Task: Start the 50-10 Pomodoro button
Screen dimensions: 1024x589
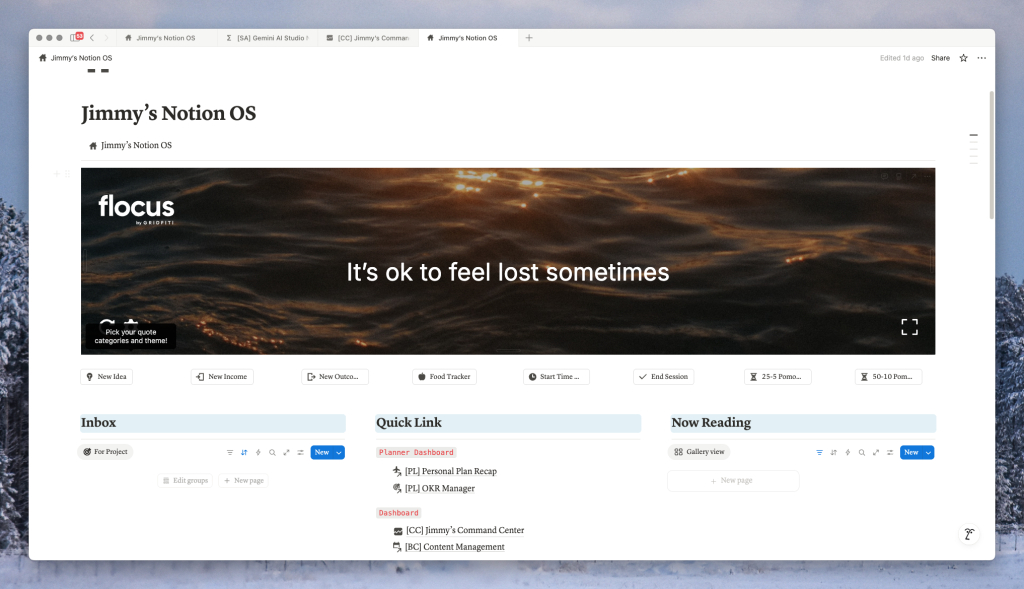Action: click(888, 377)
